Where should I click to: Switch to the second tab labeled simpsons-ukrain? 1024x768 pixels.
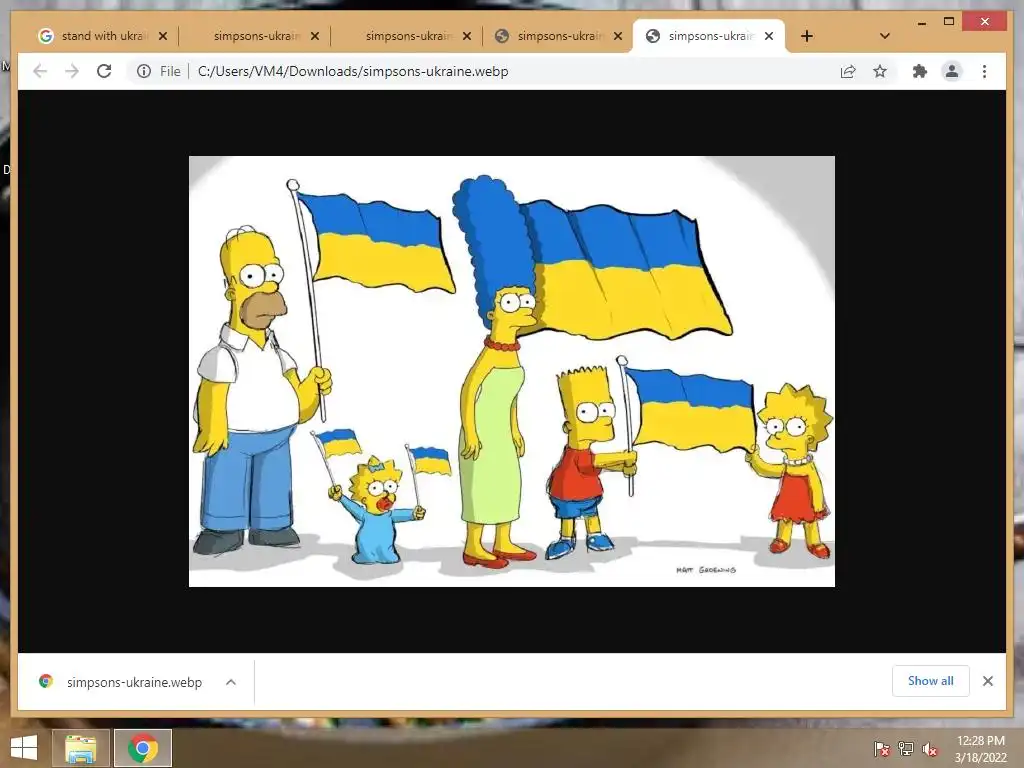256,36
